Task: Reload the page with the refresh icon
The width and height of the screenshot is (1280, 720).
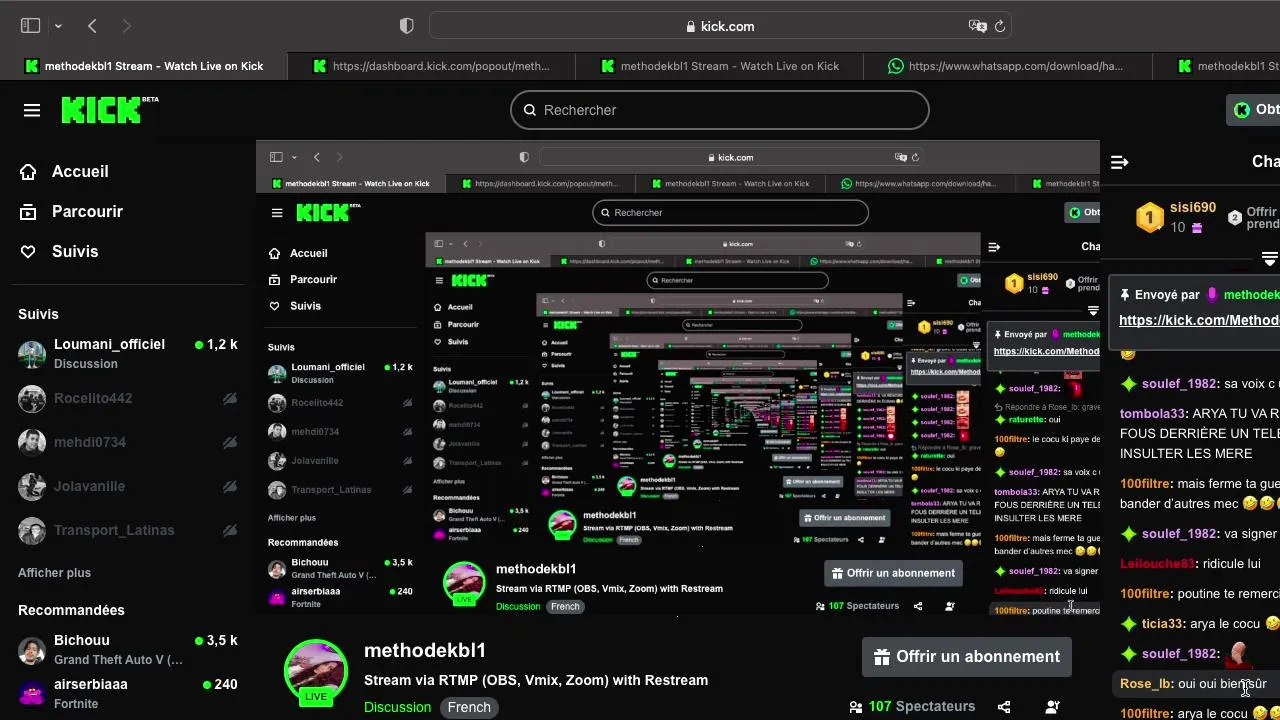Action: coord(999,26)
